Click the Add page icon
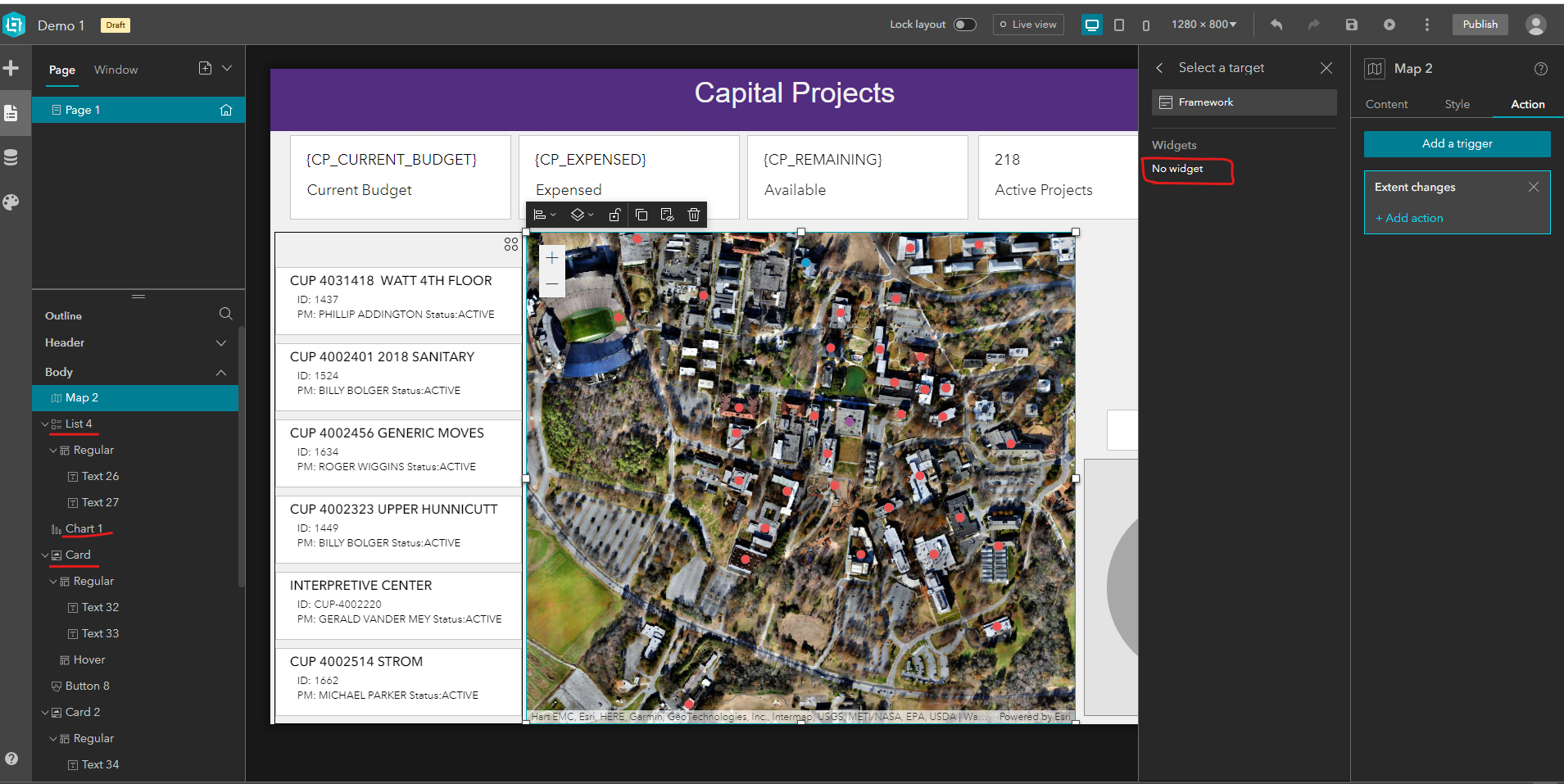The image size is (1564, 784). (x=205, y=68)
